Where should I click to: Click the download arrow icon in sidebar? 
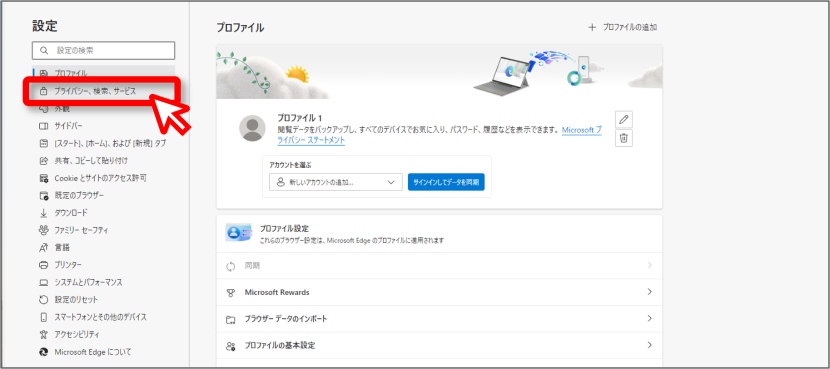(x=44, y=213)
